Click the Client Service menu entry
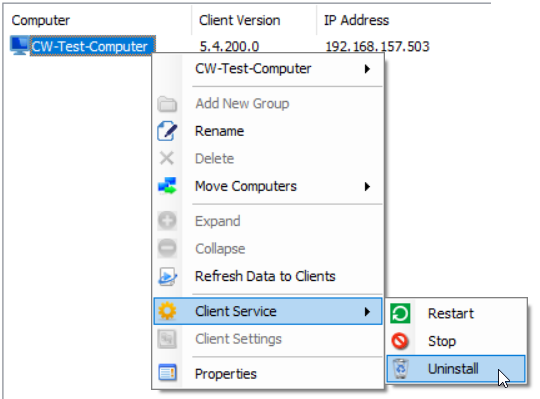The height and width of the screenshot is (399, 540). coord(268,311)
